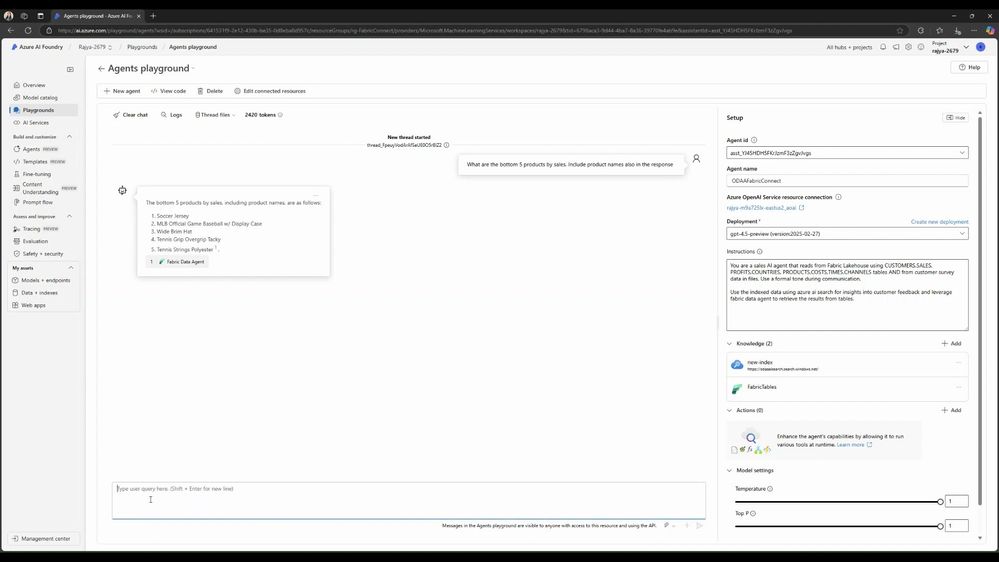The width and height of the screenshot is (999, 562).
Task: Open the Thread files dropdown
Action: tap(215, 115)
